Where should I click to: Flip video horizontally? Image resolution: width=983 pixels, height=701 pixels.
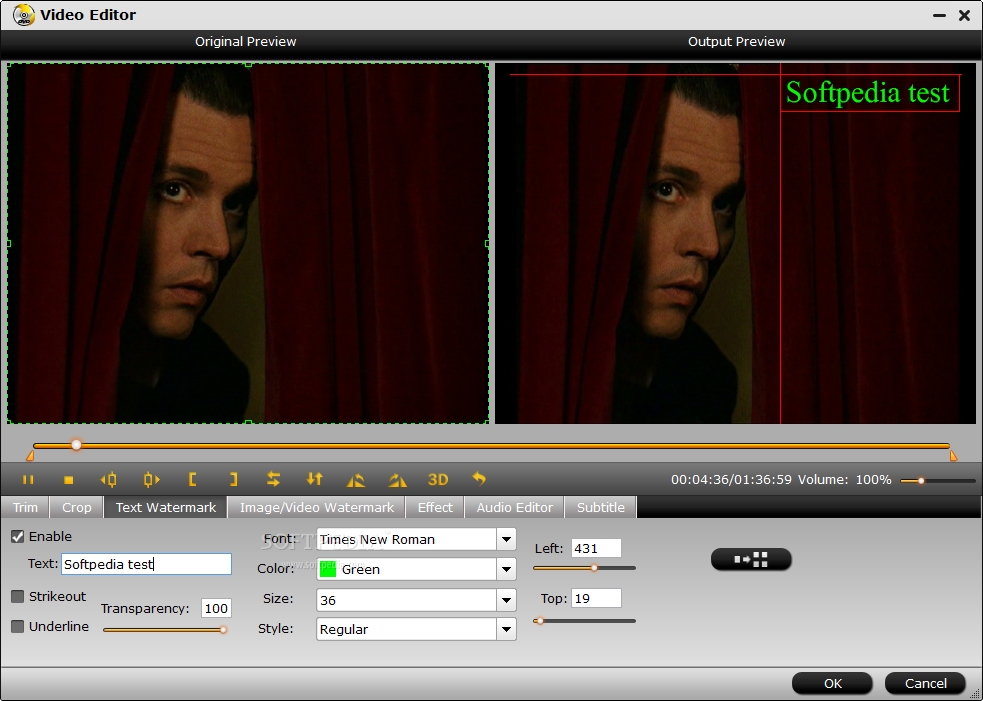(273, 480)
